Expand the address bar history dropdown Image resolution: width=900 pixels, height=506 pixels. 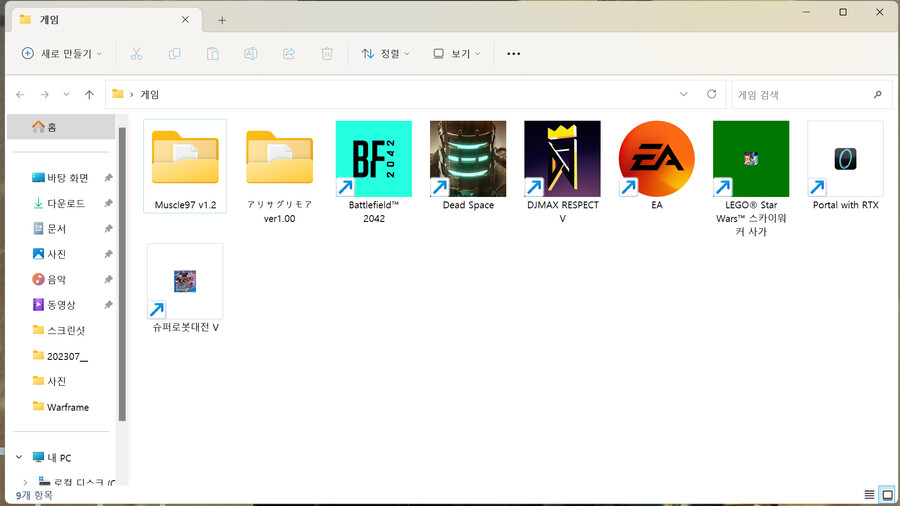pos(683,94)
